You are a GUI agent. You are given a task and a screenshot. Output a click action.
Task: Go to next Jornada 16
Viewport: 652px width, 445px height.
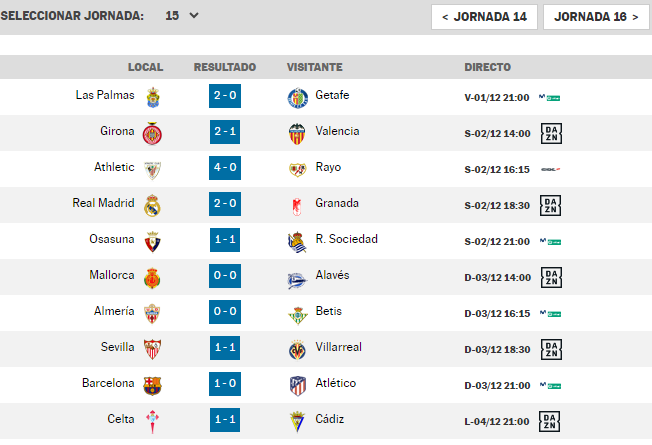(596, 17)
